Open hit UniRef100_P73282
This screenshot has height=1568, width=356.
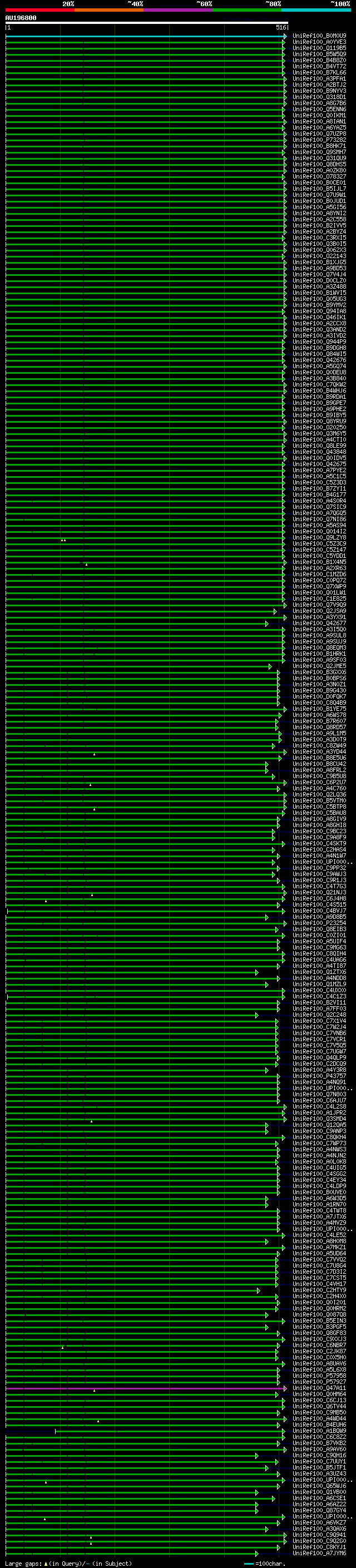[319, 140]
